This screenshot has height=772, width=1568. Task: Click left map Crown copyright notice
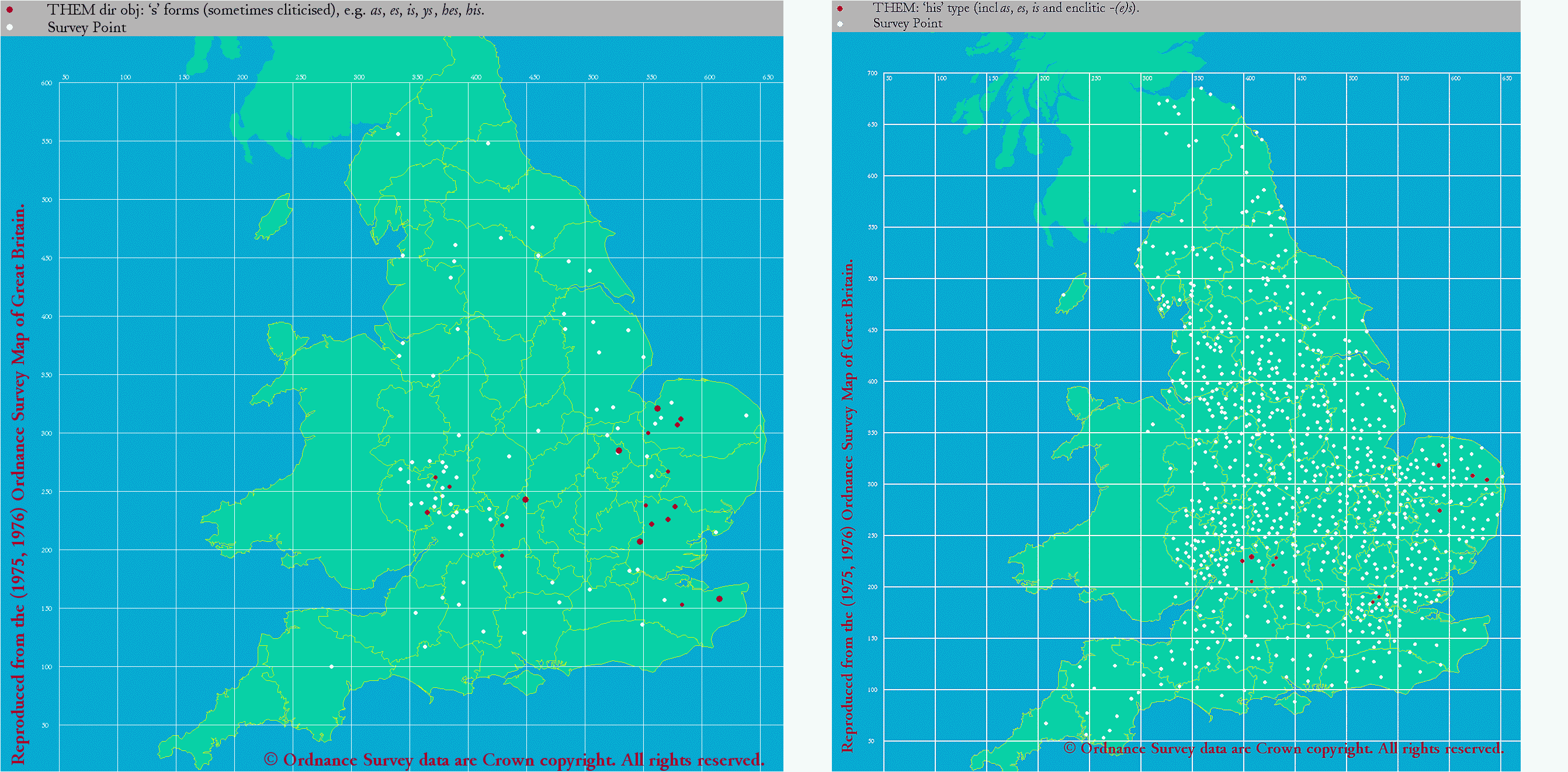point(514,759)
